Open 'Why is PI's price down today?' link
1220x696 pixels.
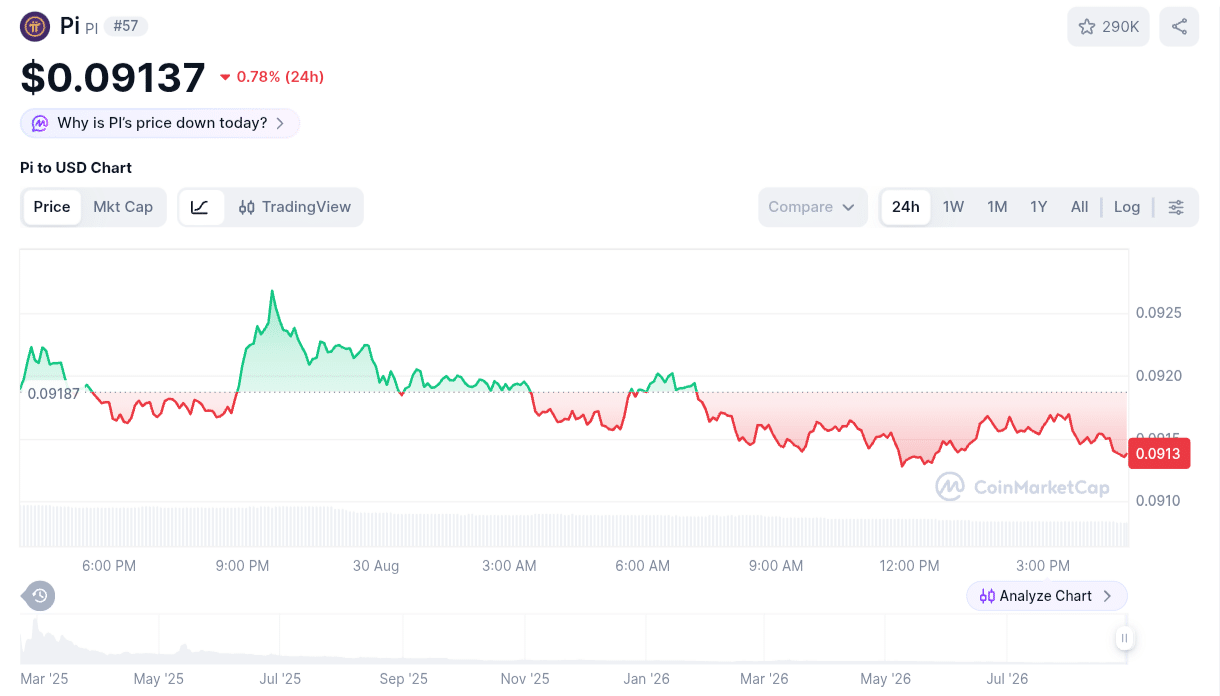click(160, 123)
